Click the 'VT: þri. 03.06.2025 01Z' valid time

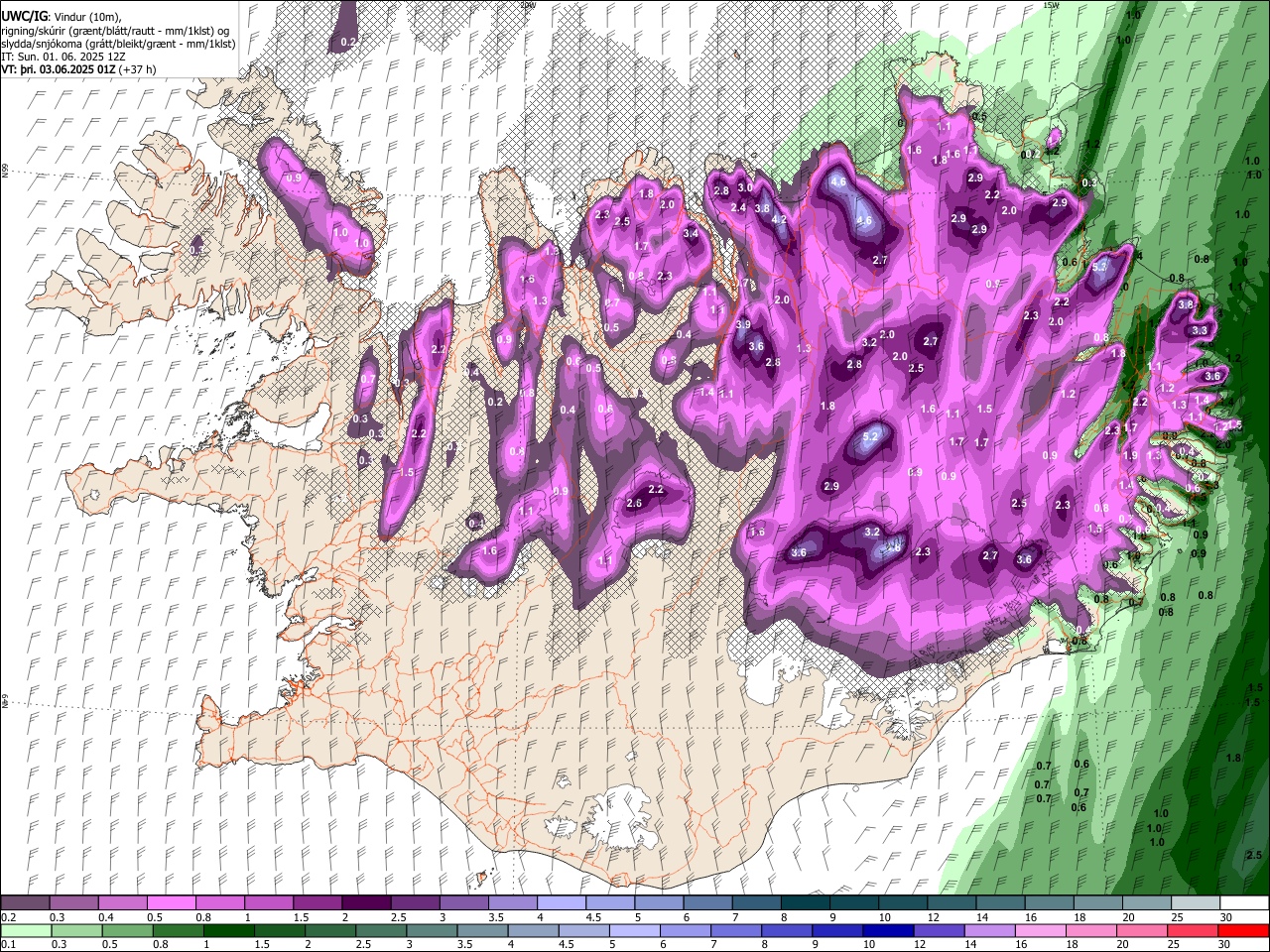[x=59, y=70]
